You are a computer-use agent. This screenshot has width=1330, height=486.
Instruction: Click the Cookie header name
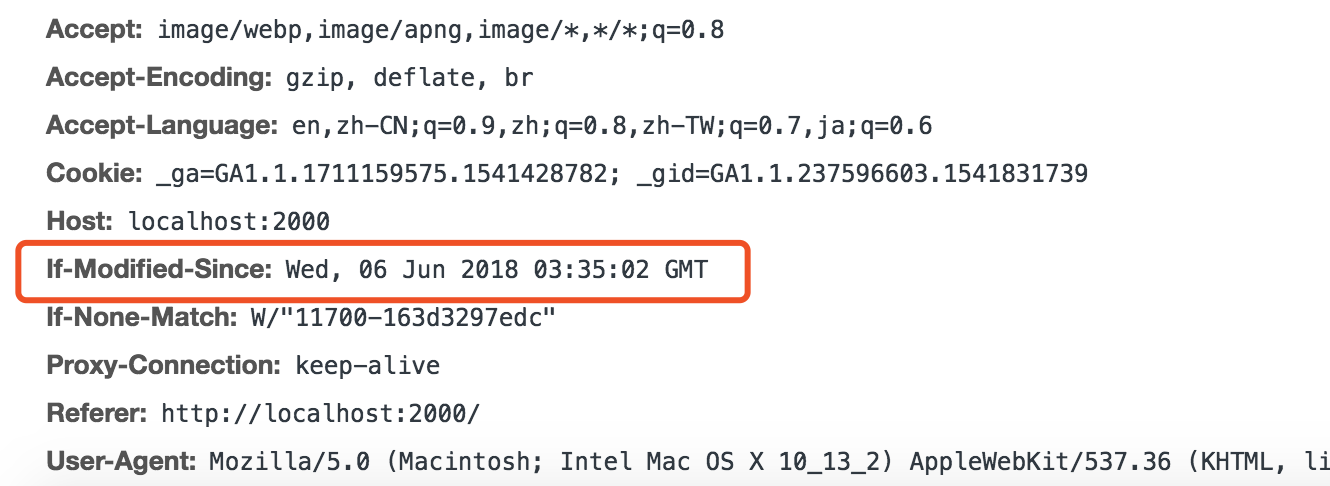pos(96,174)
